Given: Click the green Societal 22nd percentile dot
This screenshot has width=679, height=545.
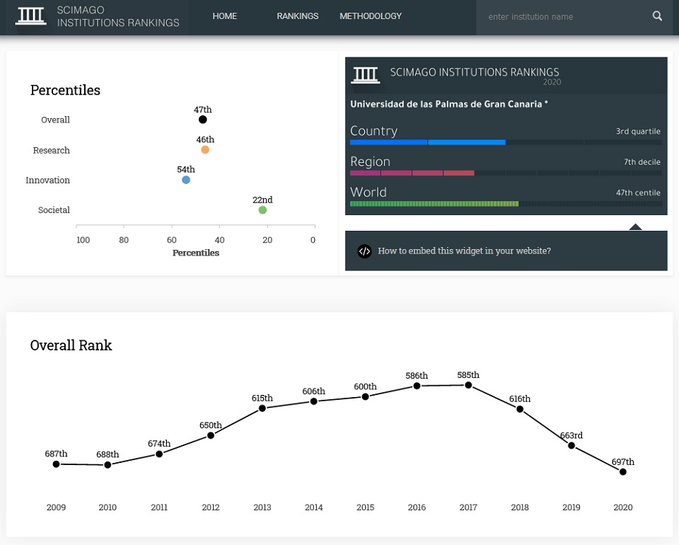Looking at the screenshot, I should [262, 210].
